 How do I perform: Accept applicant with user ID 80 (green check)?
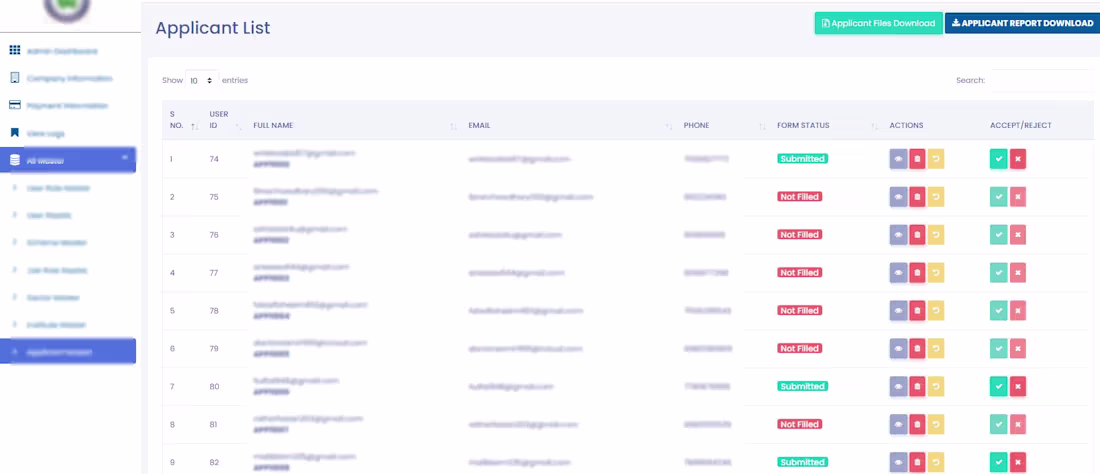coord(999,386)
